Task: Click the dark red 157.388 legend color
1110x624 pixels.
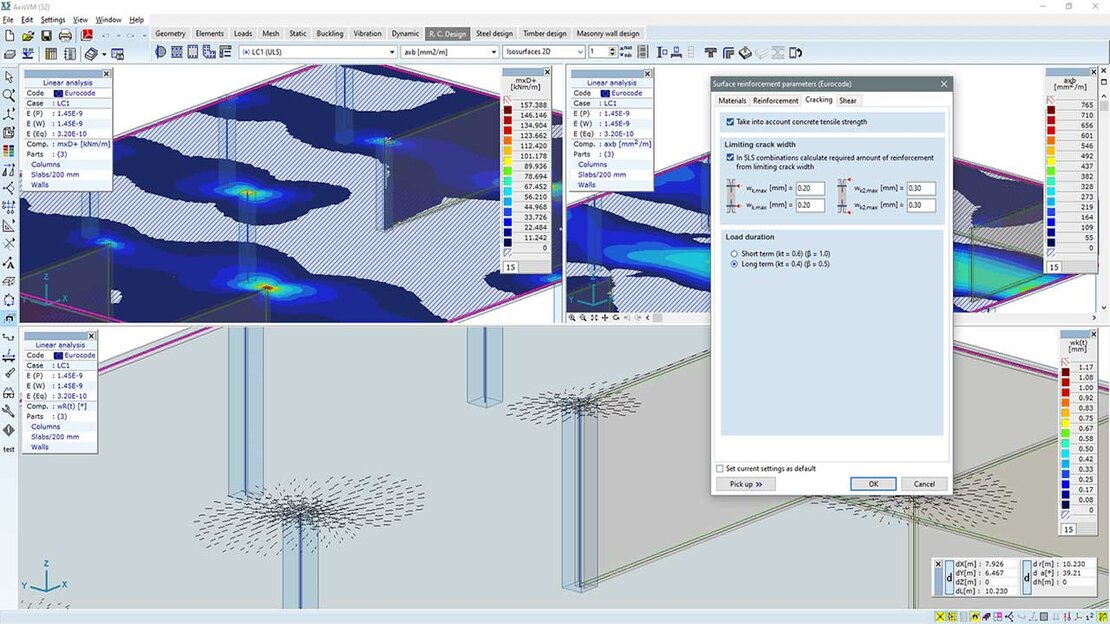Action: click(510, 105)
